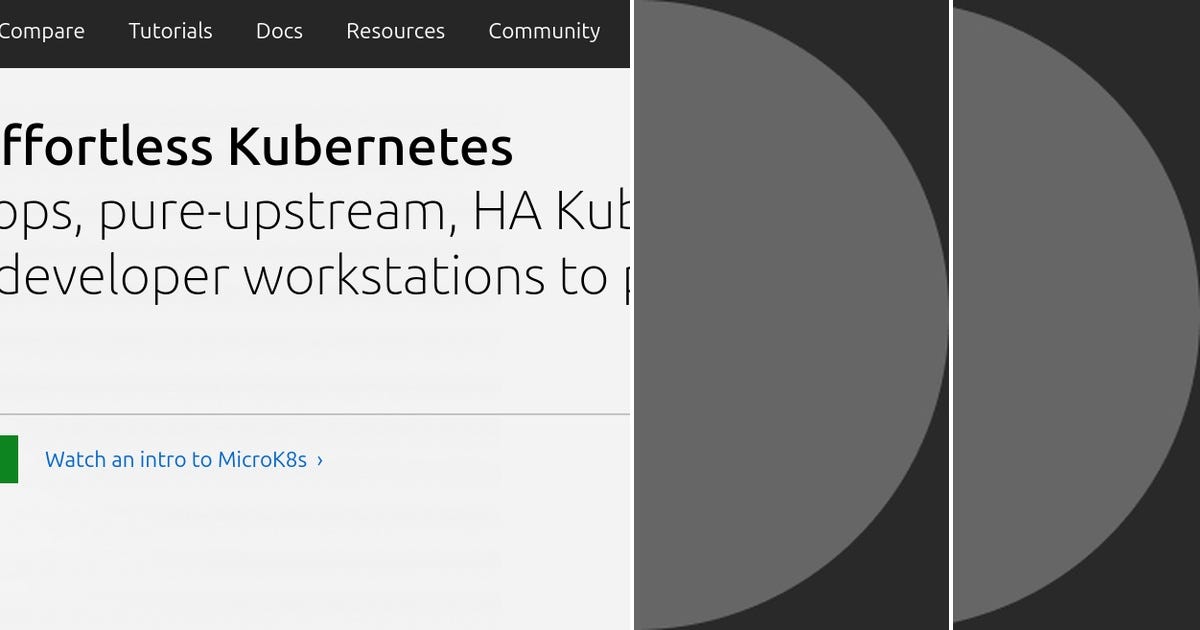Visit the Community page
Image resolution: width=1200 pixels, height=630 pixels.
[x=543, y=31]
